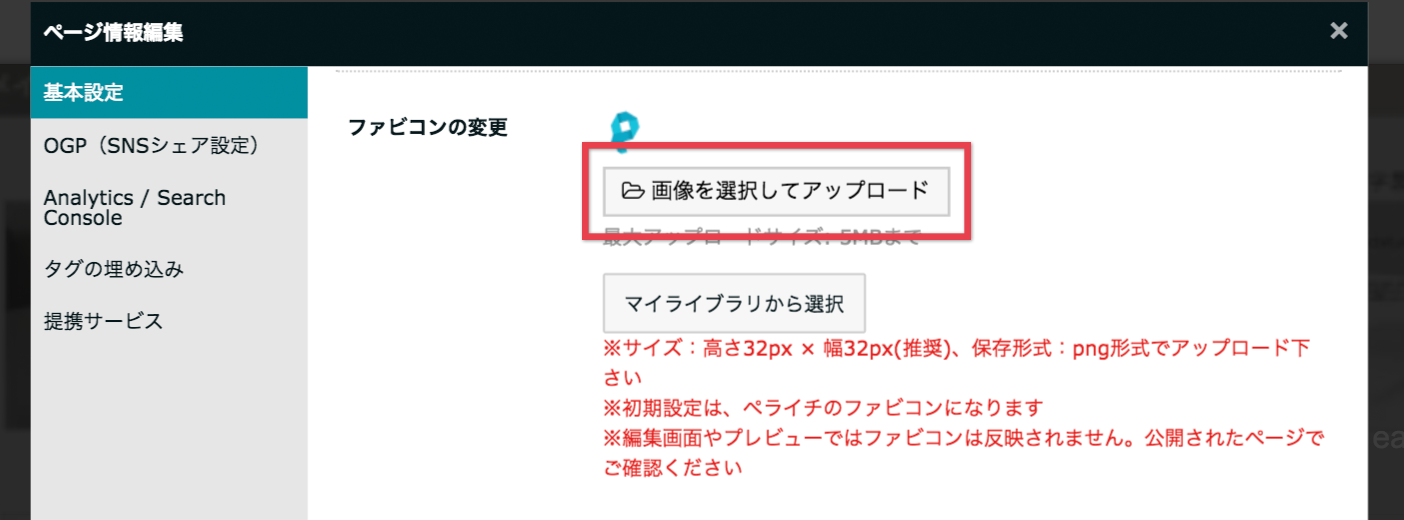Image resolution: width=1404 pixels, height=520 pixels.
Task: Select the 基本設定 sidebar tab
Action: [169, 93]
